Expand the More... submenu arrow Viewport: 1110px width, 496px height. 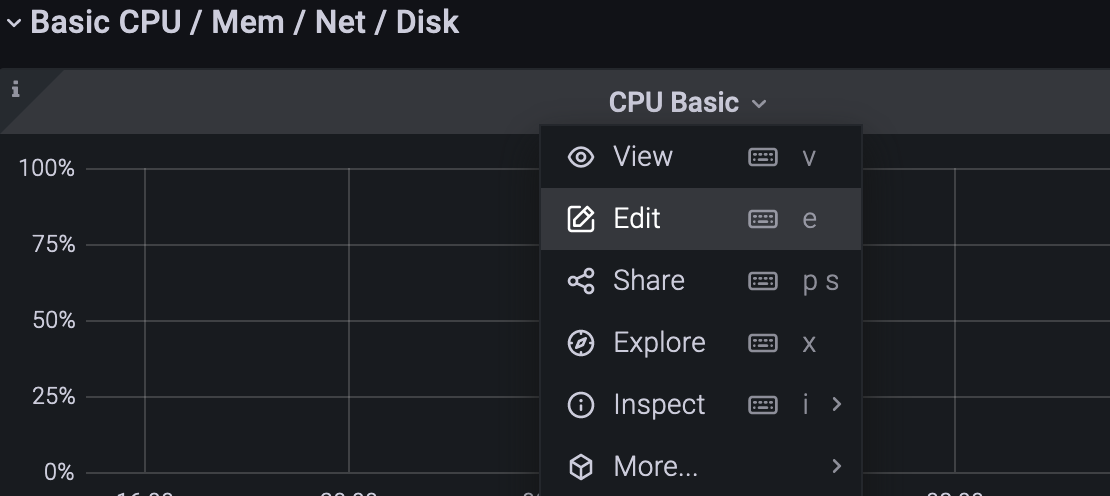click(837, 466)
